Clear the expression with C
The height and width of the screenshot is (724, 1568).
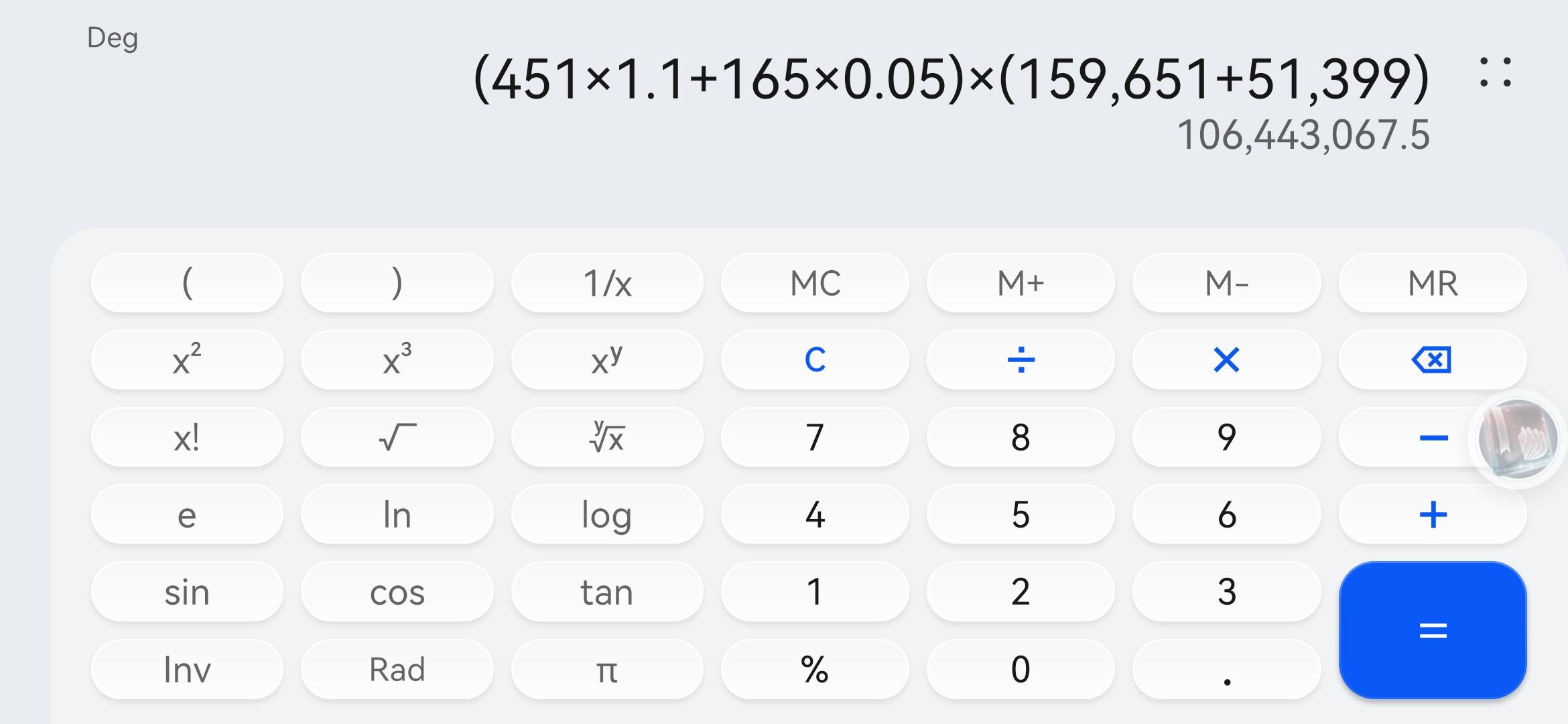[815, 360]
